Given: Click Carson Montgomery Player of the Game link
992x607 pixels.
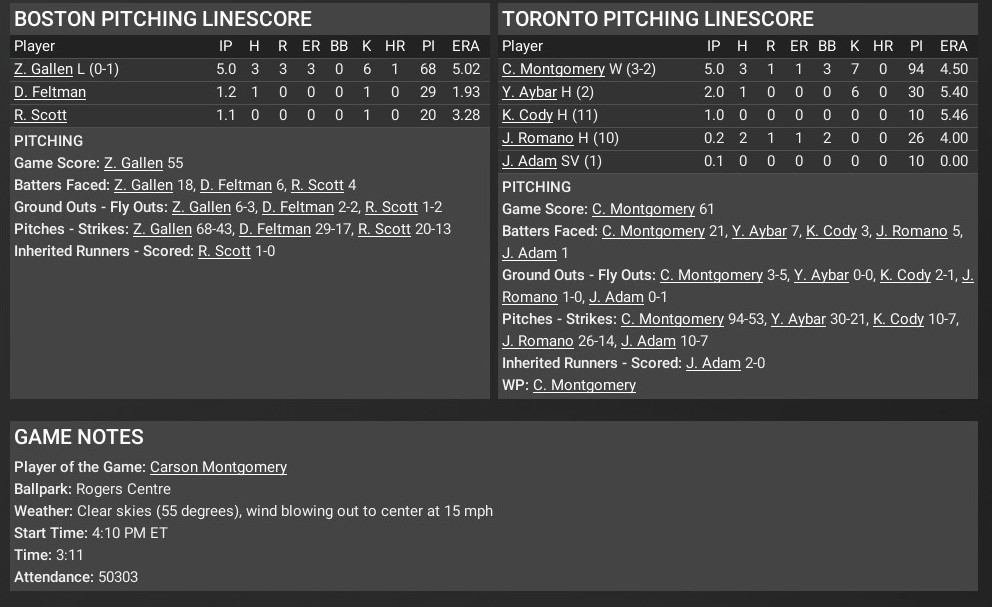Looking at the screenshot, I should tap(218, 467).
